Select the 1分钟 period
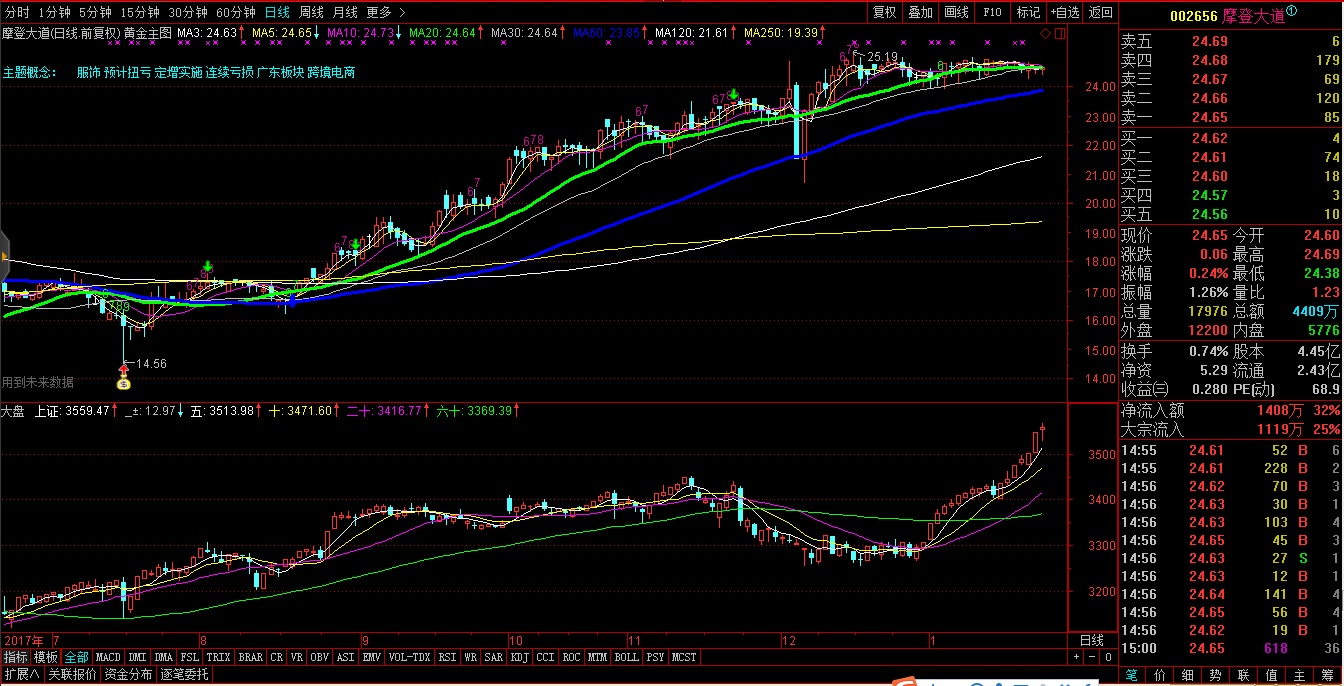Viewport: 1344px width, 686px height. coord(54,12)
